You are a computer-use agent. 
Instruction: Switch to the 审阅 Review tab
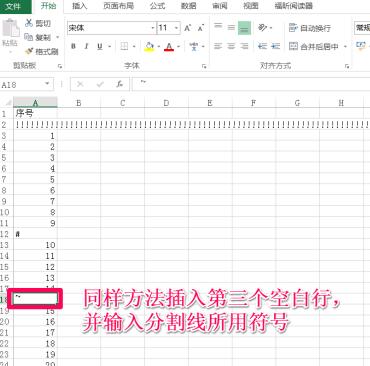[x=220, y=6]
